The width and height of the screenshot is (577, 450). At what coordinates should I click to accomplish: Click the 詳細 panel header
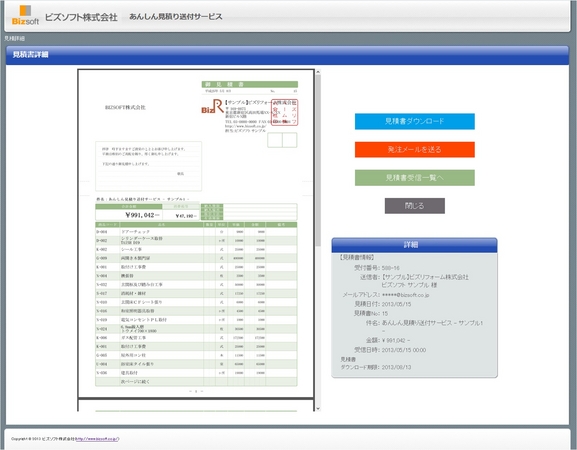[414, 245]
